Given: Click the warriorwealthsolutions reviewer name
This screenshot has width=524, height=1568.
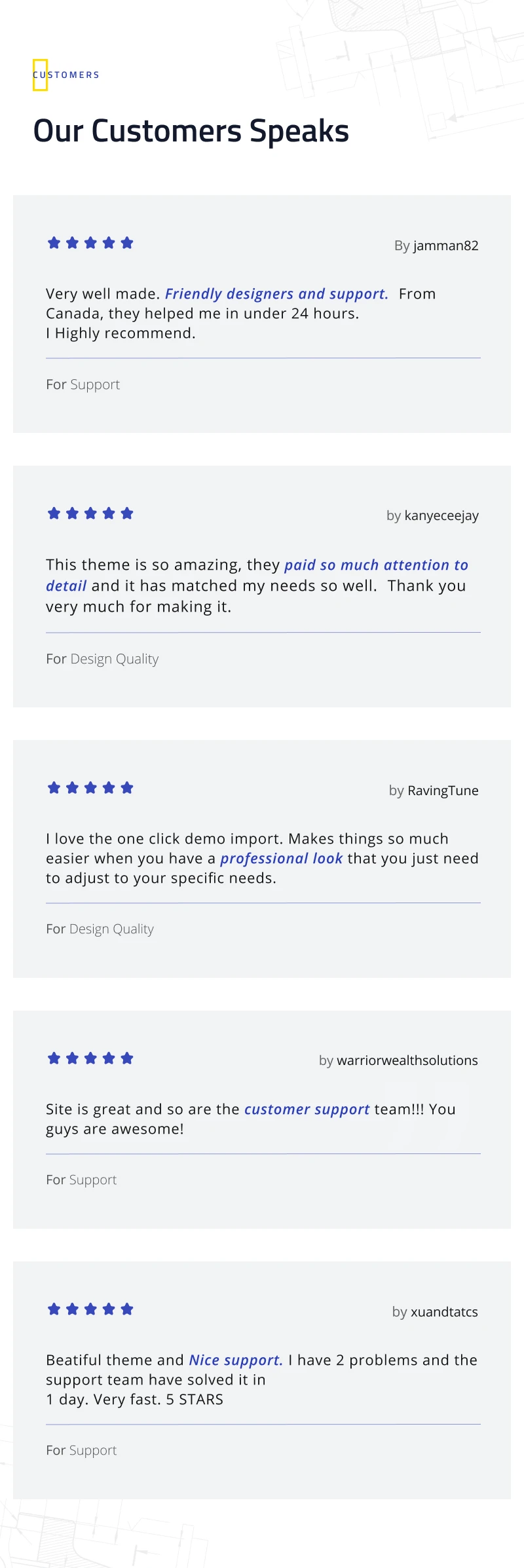Looking at the screenshot, I should point(407,1060).
